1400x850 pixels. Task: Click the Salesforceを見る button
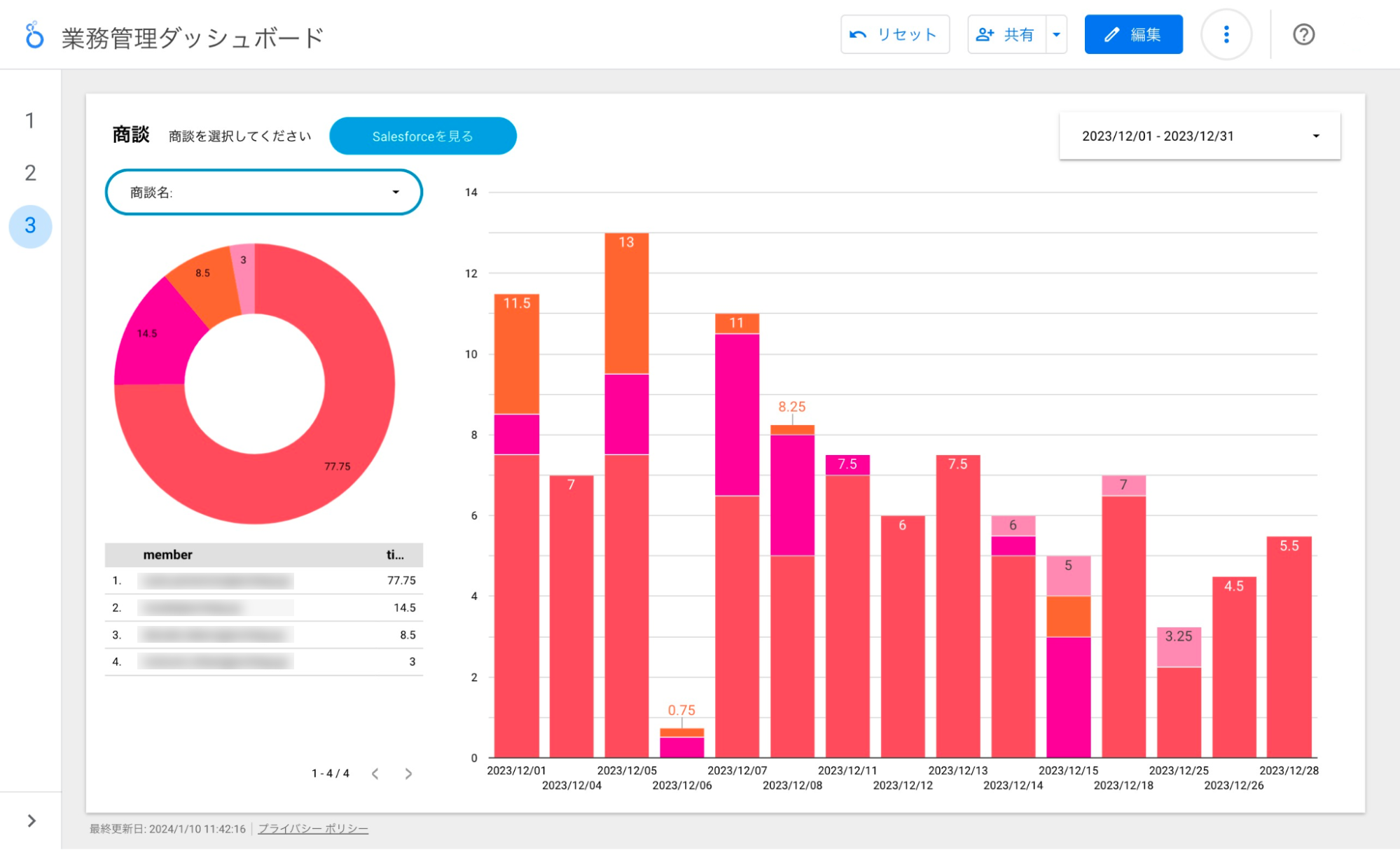pyautogui.click(x=422, y=136)
